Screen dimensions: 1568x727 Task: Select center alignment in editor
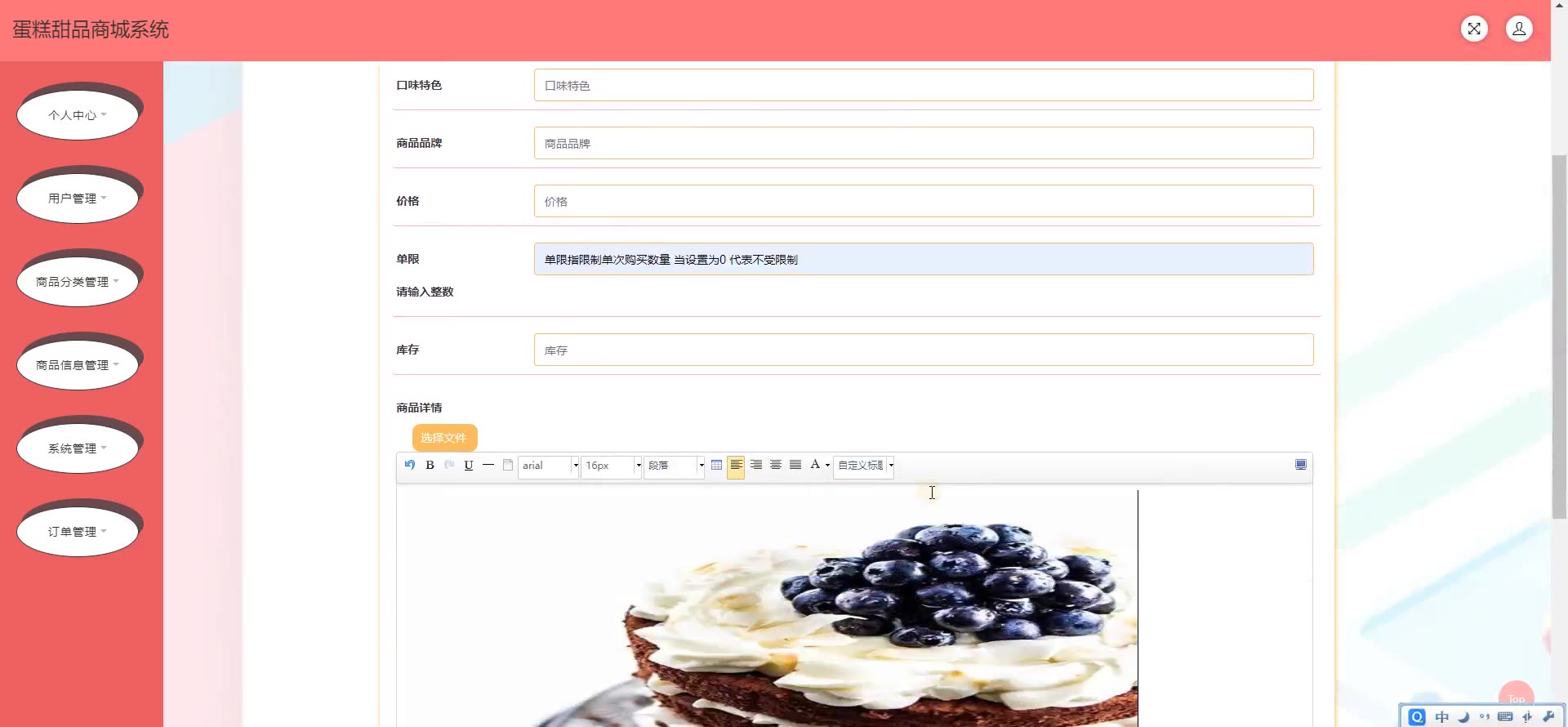pyautogui.click(x=776, y=465)
